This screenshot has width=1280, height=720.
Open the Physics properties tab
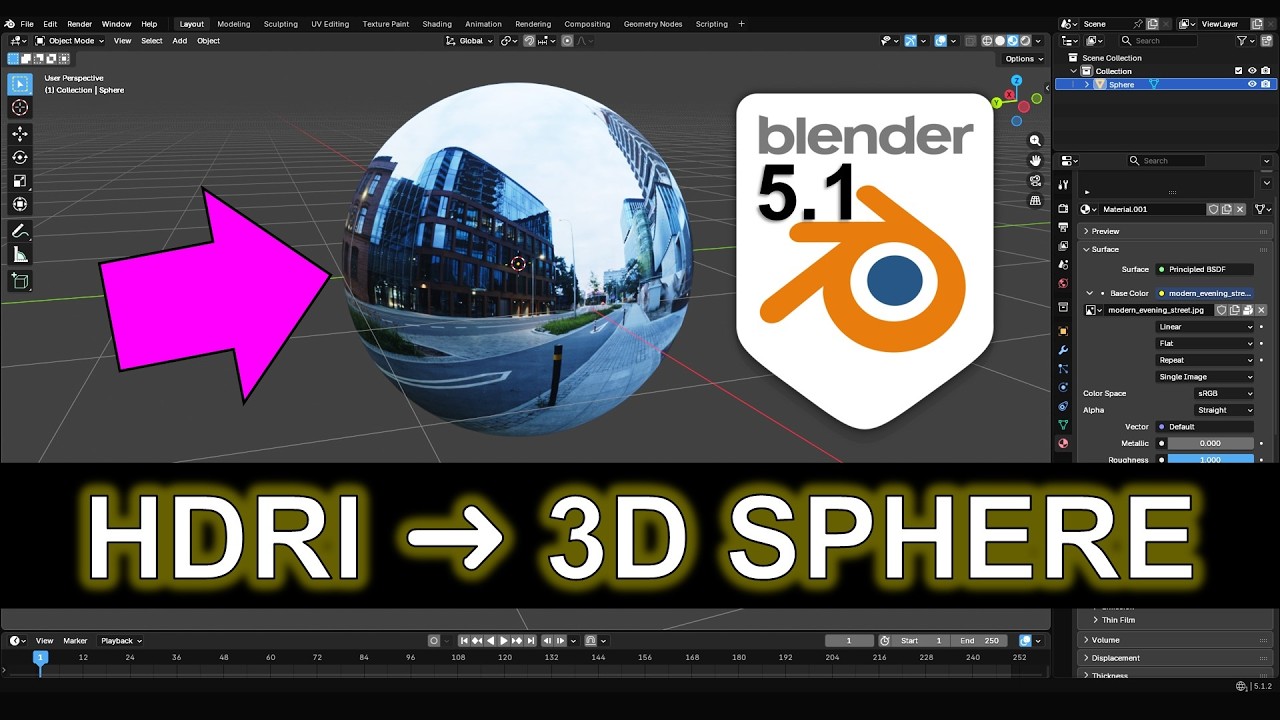[x=1063, y=387]
